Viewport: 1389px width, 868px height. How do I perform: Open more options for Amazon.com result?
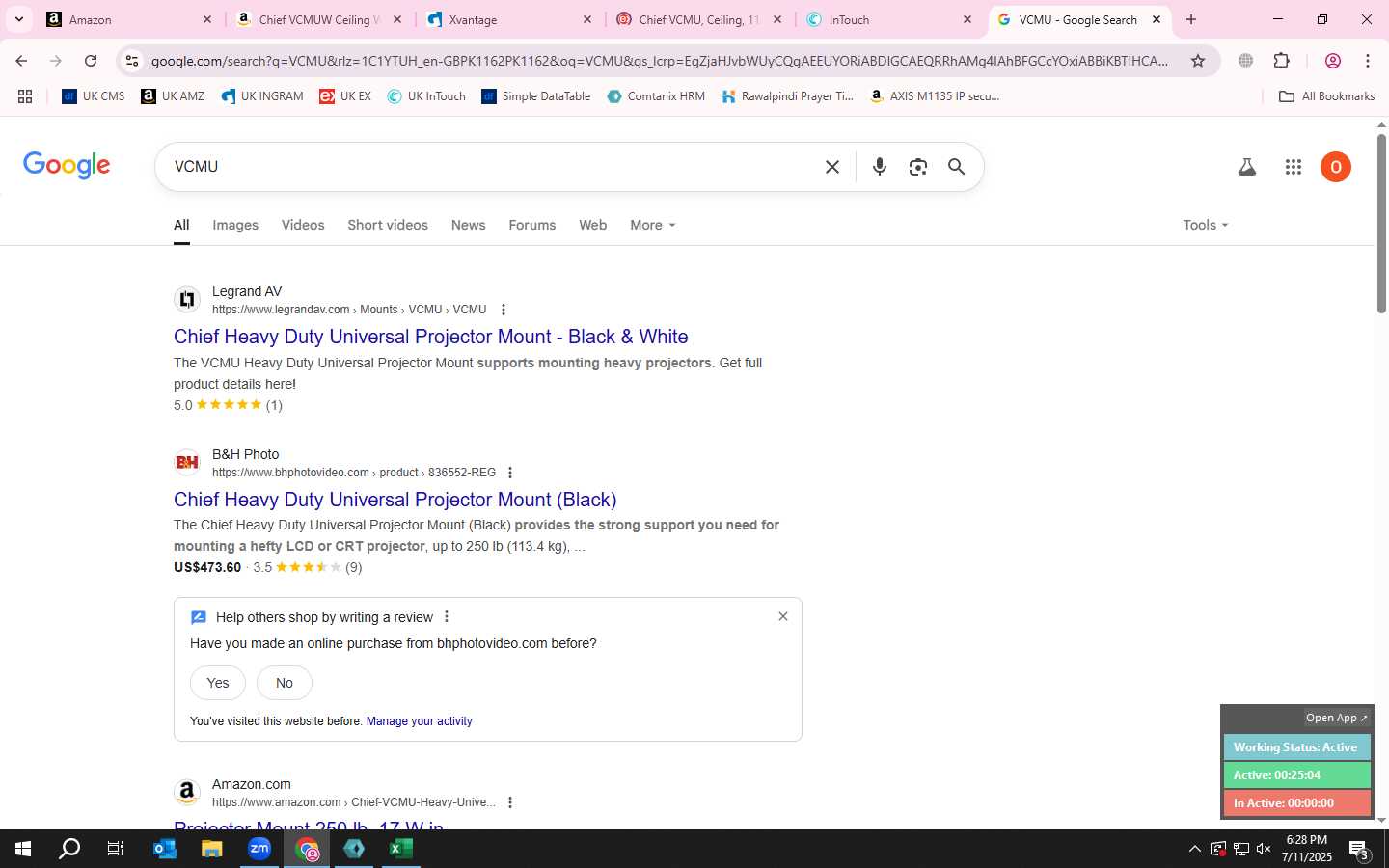pyautogui.click(x=510, y=802)
